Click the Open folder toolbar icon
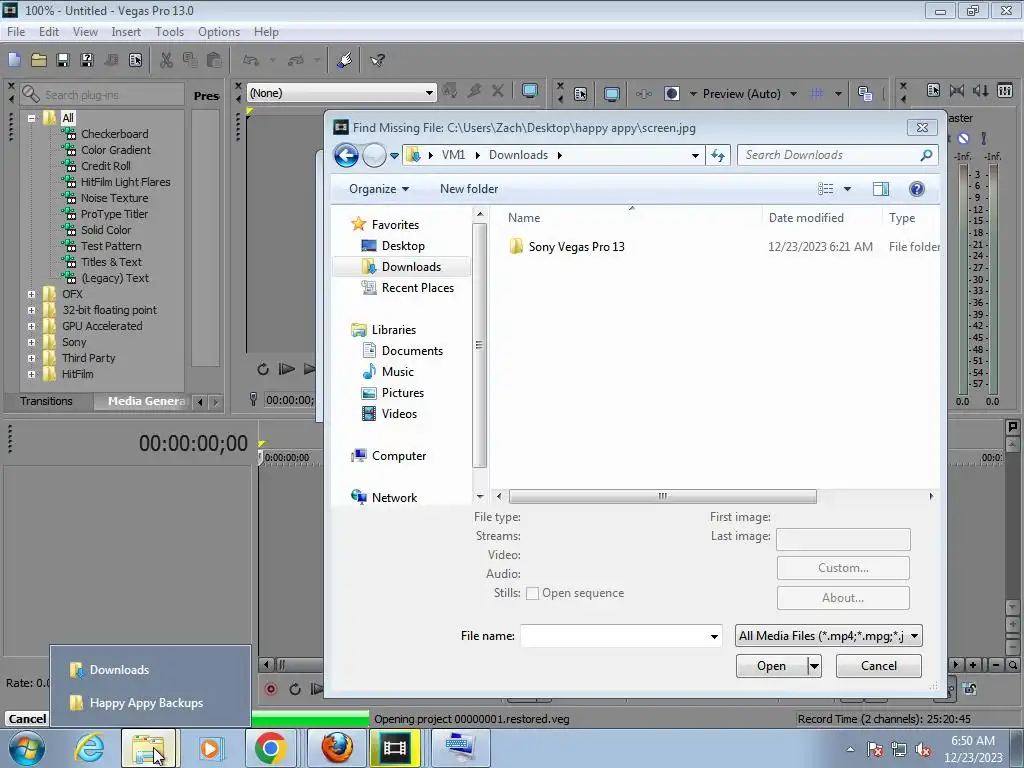The width and height of the screenshot is (1024, 768). click(x=39, y=60)
